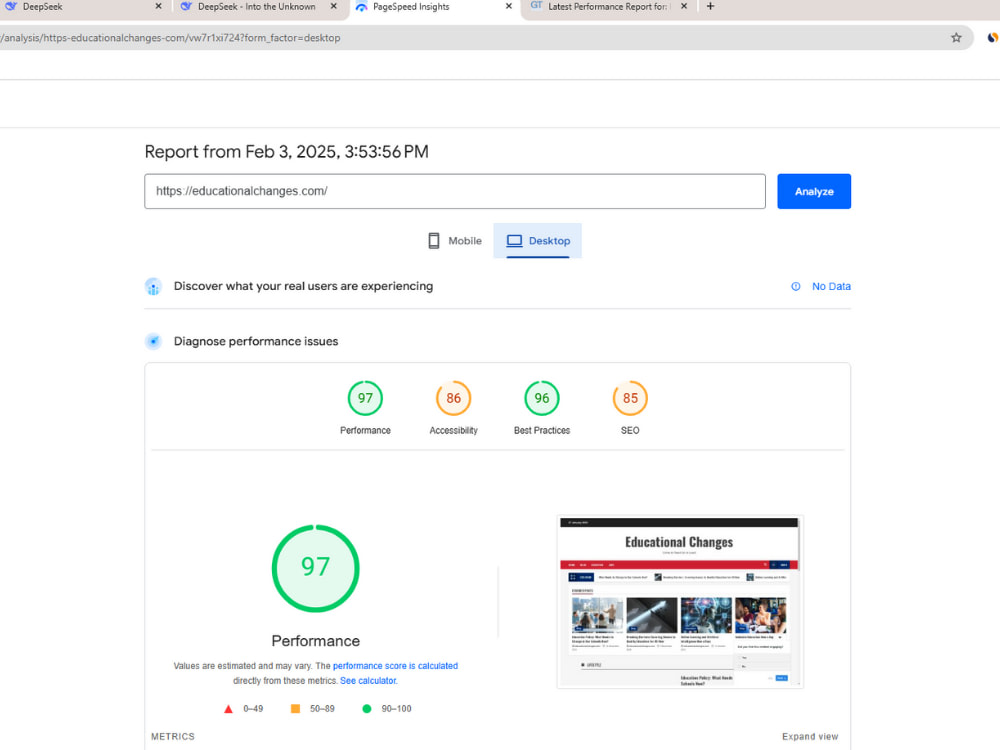Click the browser extension icon beside the address bar

pos(992,38)
